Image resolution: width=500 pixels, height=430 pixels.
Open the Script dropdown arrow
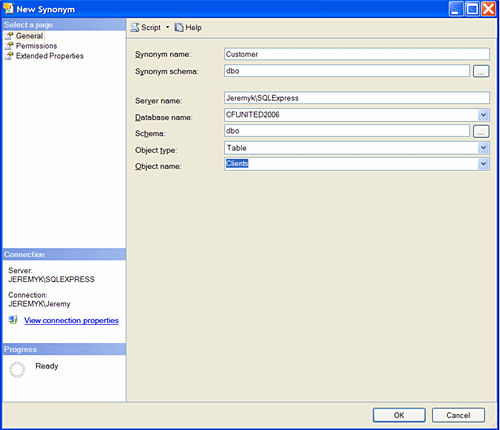pos(168,27)
